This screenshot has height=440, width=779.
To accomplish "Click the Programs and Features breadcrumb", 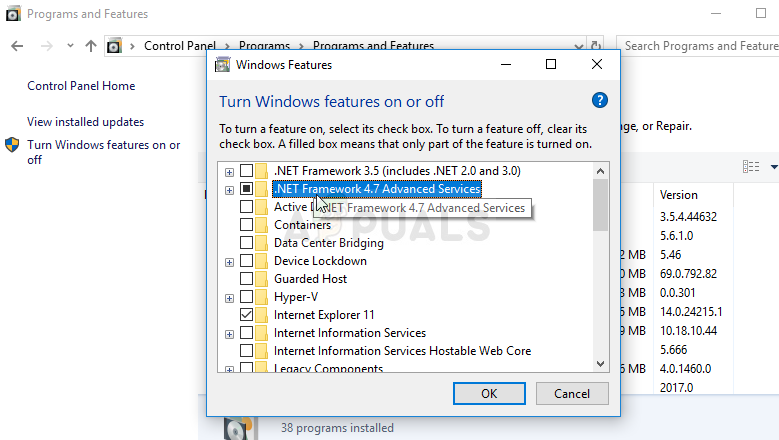I will pyautogui.click(x=374, y=46).
